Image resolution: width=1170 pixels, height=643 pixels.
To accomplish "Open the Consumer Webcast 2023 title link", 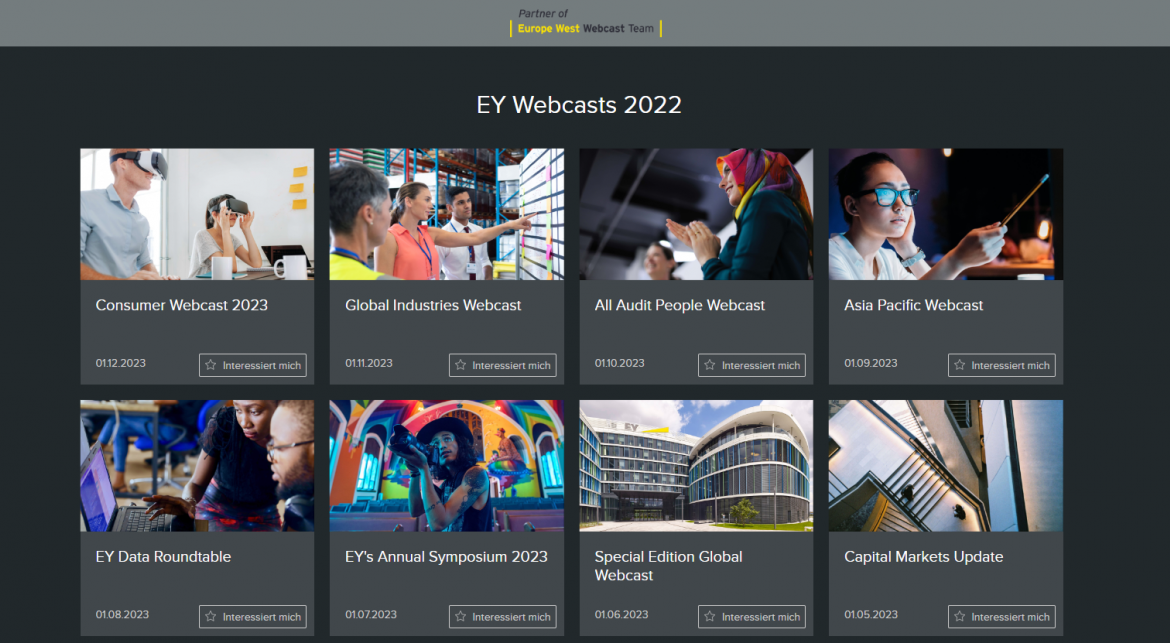I will (181, 305).
